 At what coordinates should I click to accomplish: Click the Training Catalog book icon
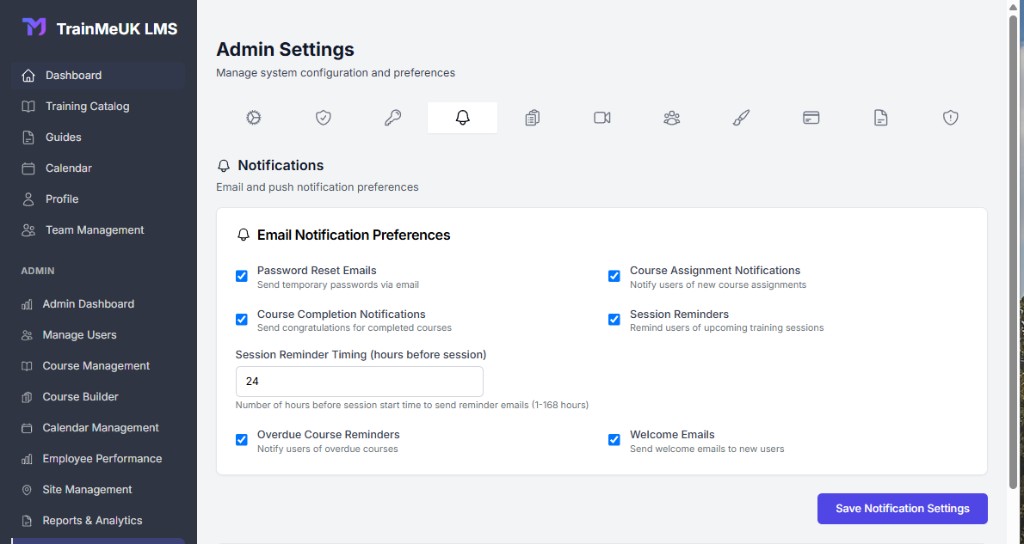pos(28,106)
